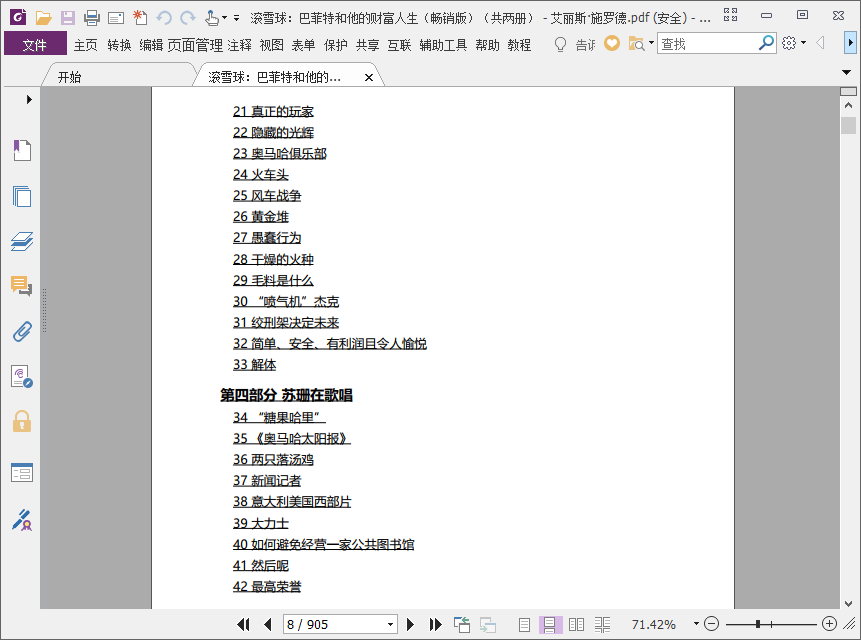Go to the next page
This screenshot has width=861, height=640.
(x=410, y=624)
